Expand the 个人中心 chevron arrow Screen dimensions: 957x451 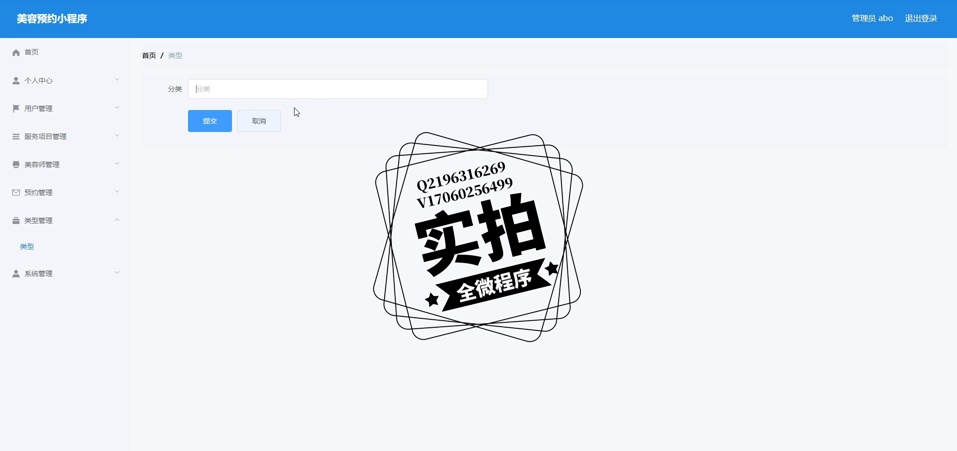coord(117,80)
